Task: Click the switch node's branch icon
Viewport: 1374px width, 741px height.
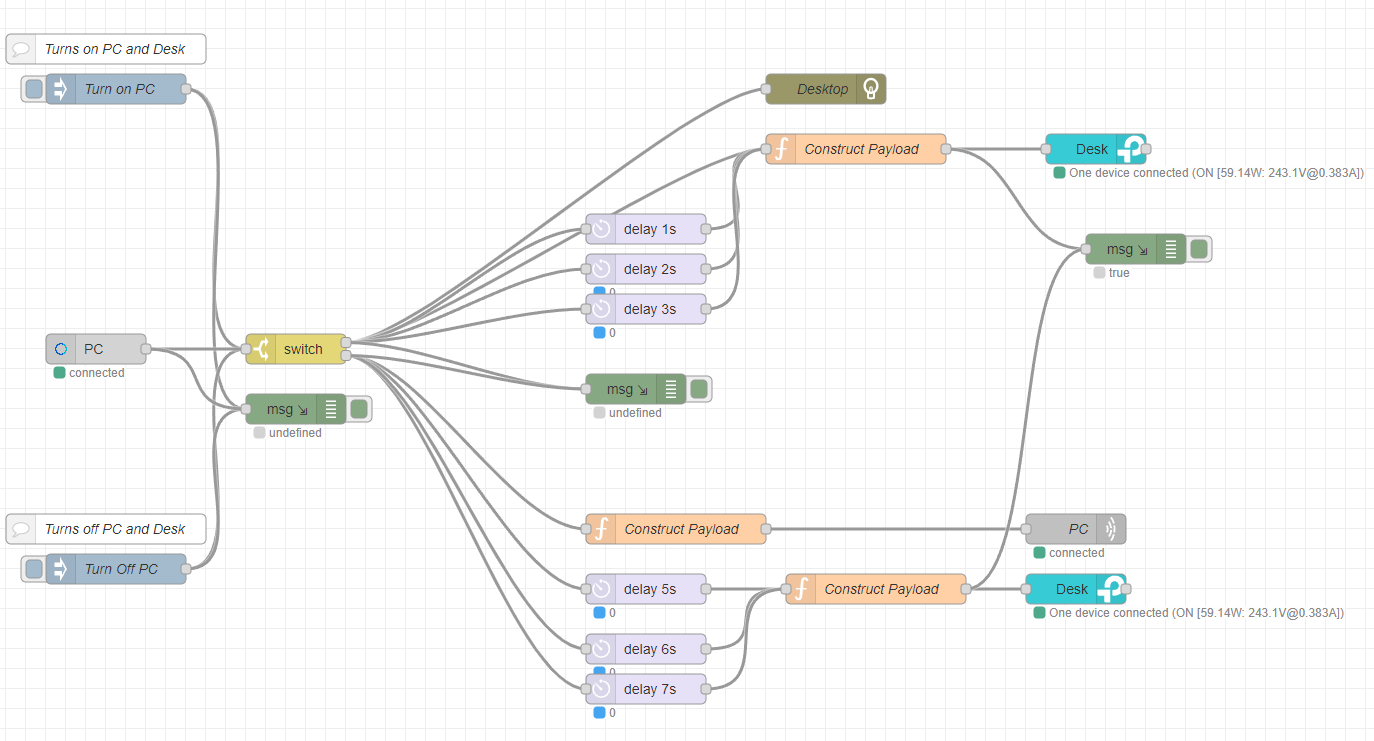Action: [x=260, y=349]
